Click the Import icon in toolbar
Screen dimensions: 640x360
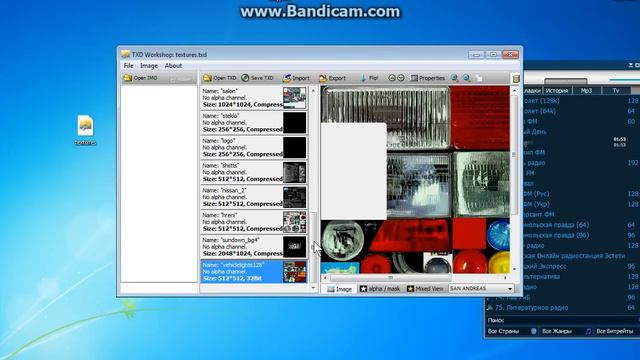tap(287, 78)
